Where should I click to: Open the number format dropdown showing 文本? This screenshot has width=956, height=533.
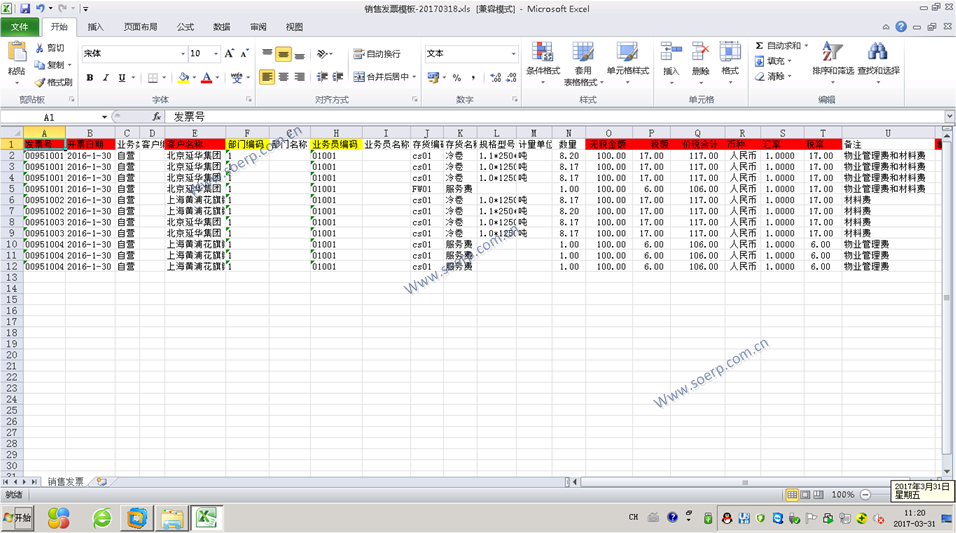[513, 54]
